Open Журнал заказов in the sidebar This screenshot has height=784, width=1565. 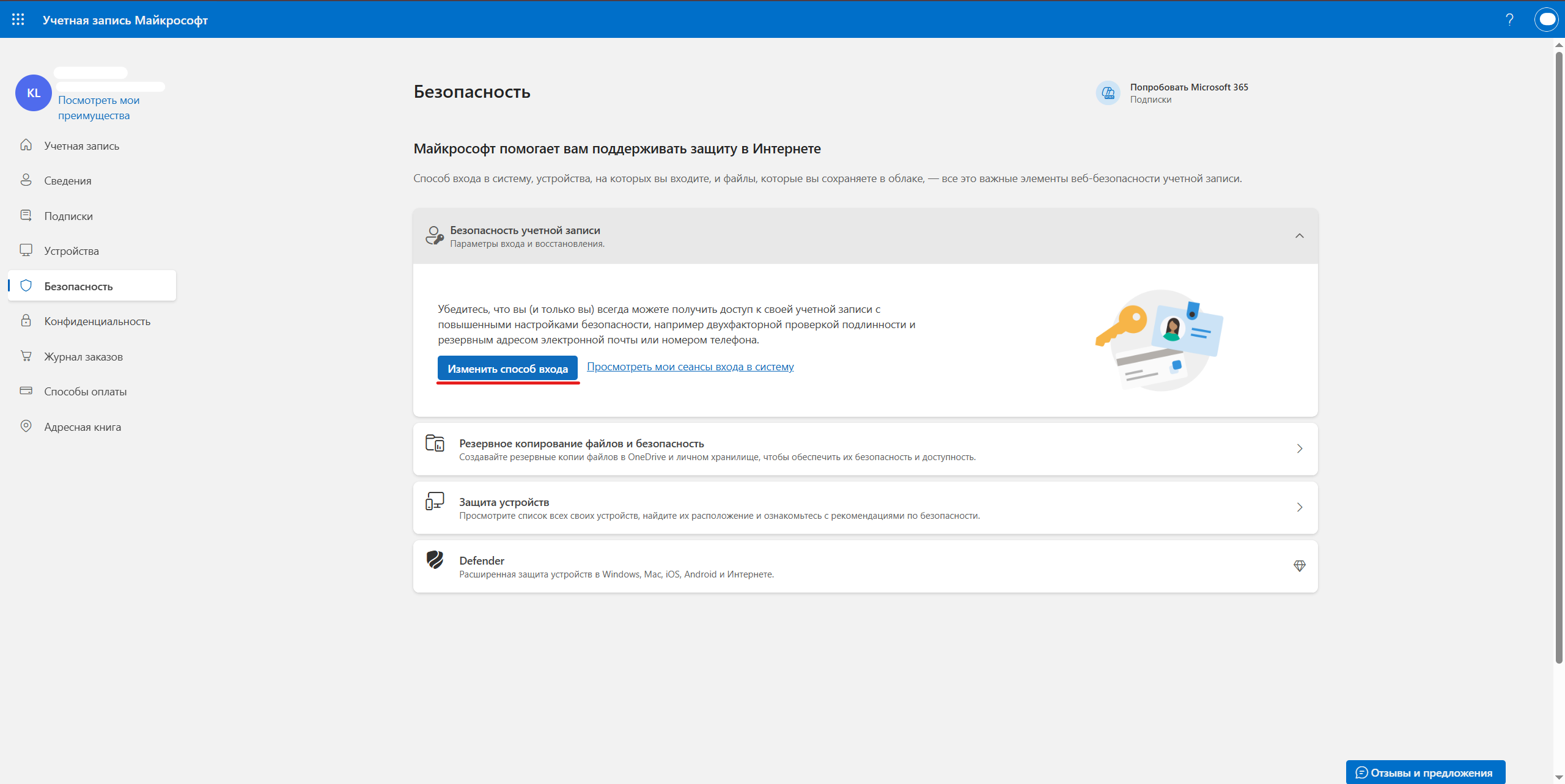[92, 357]
